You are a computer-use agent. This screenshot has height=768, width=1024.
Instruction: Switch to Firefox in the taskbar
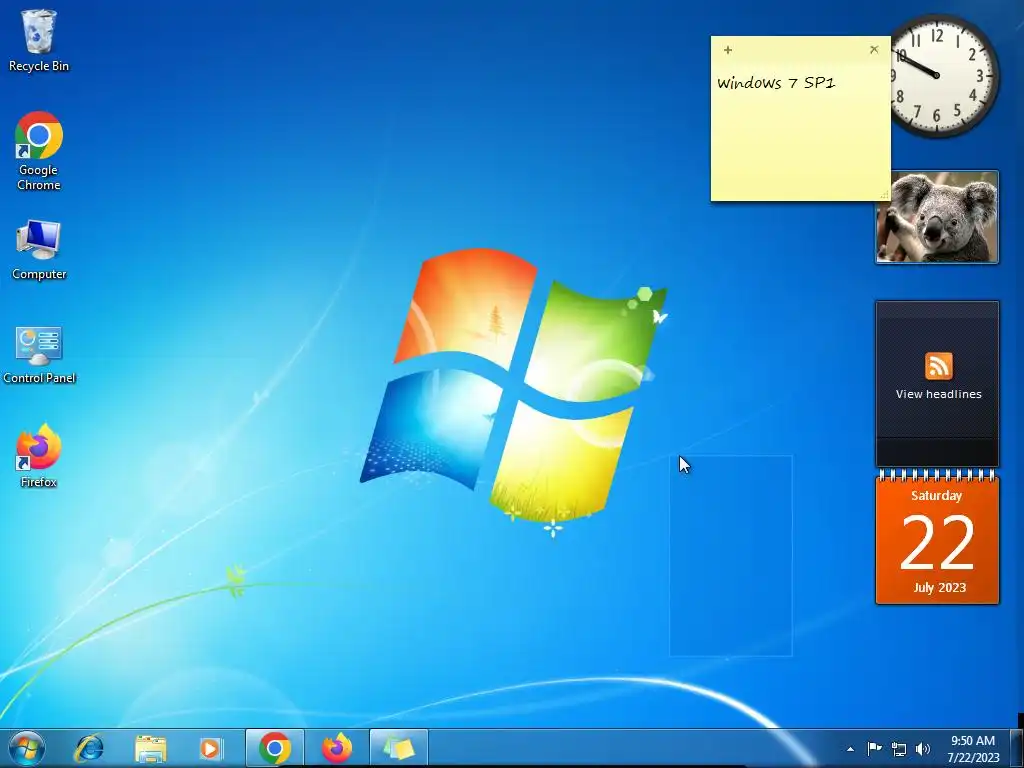[x=337, y=748]
